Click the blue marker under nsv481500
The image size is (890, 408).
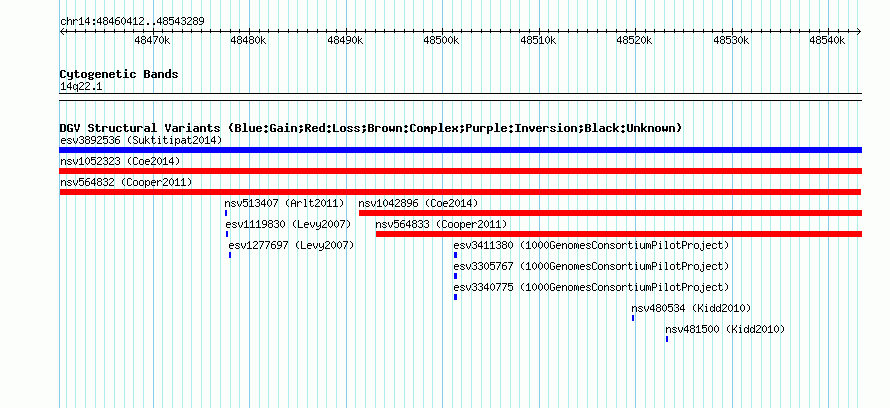[667, 339]
